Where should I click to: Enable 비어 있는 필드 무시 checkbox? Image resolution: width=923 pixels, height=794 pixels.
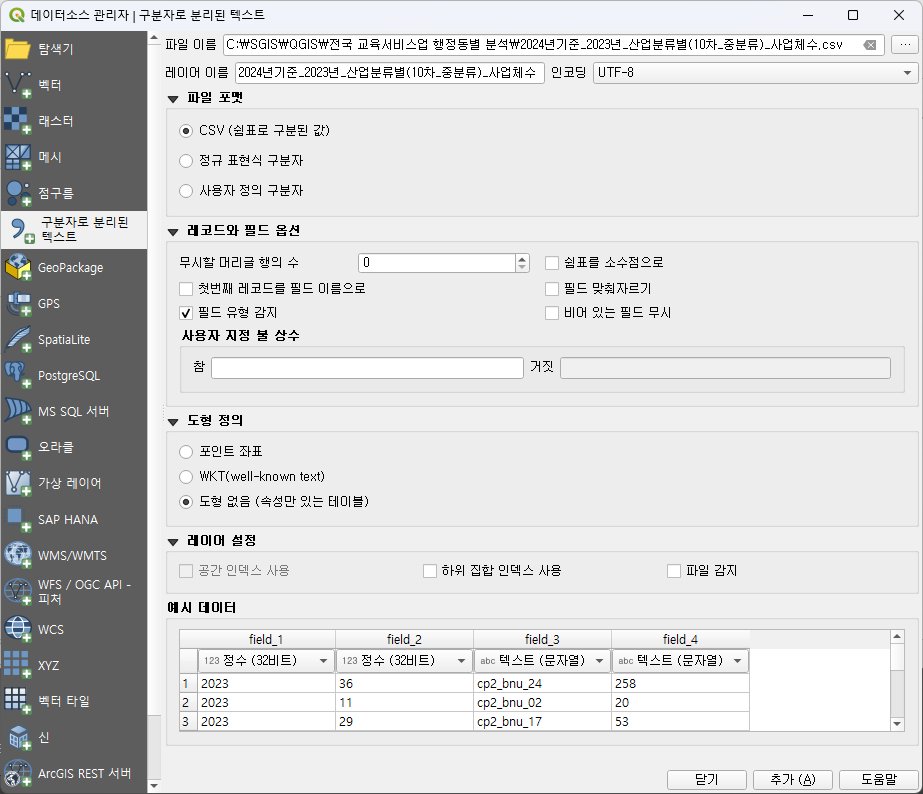click(552, 313)
